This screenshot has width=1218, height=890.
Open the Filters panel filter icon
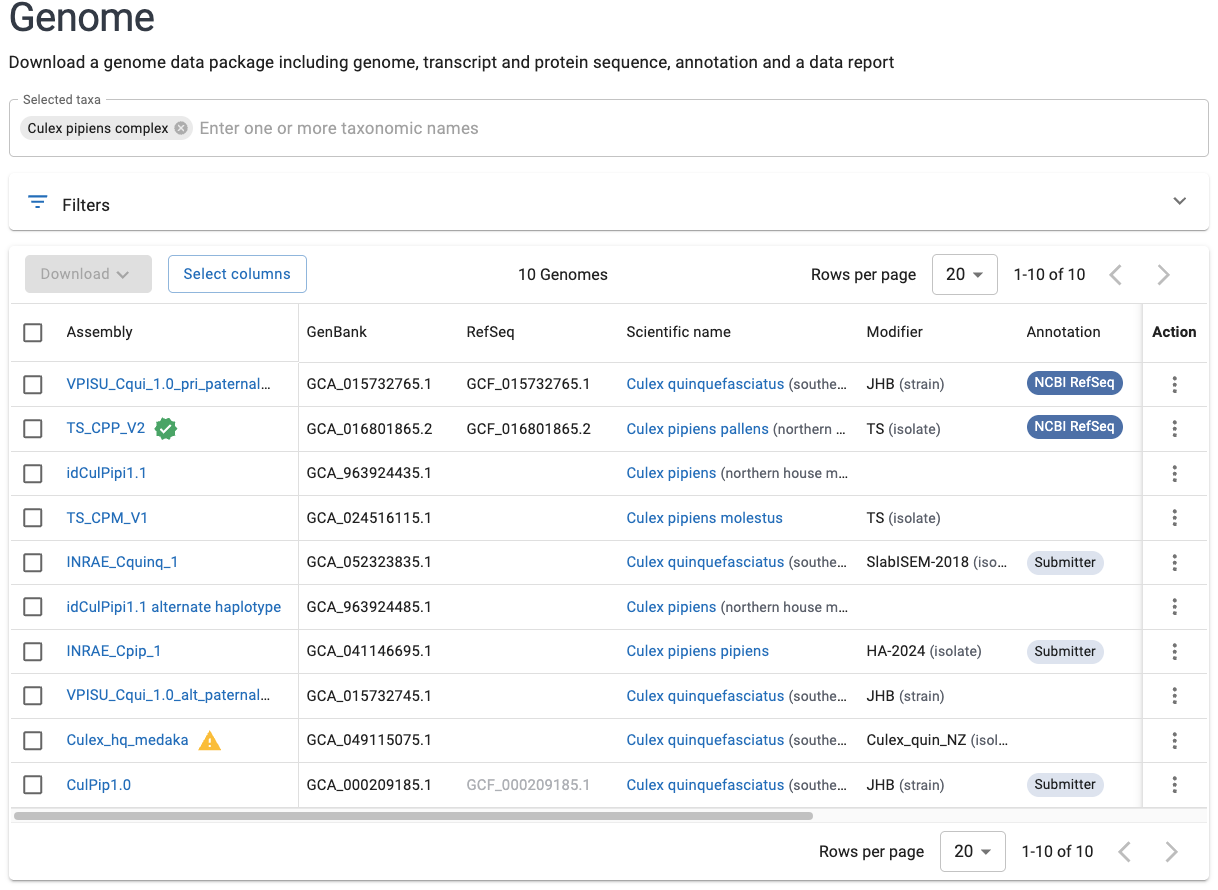[x=37, y=201]
